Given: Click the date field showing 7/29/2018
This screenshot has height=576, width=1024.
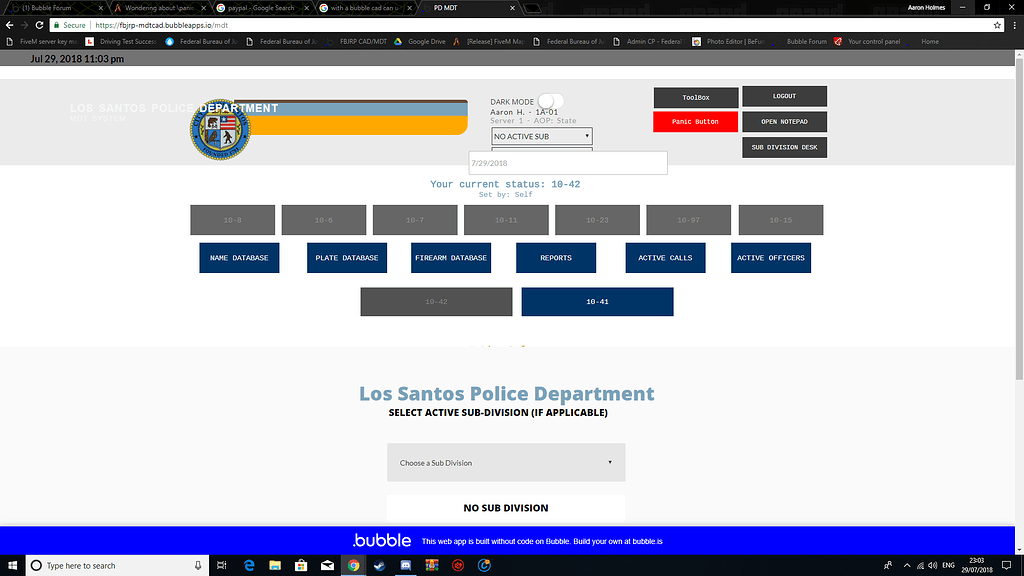Looking at the screenshot, I should (568, 162).
